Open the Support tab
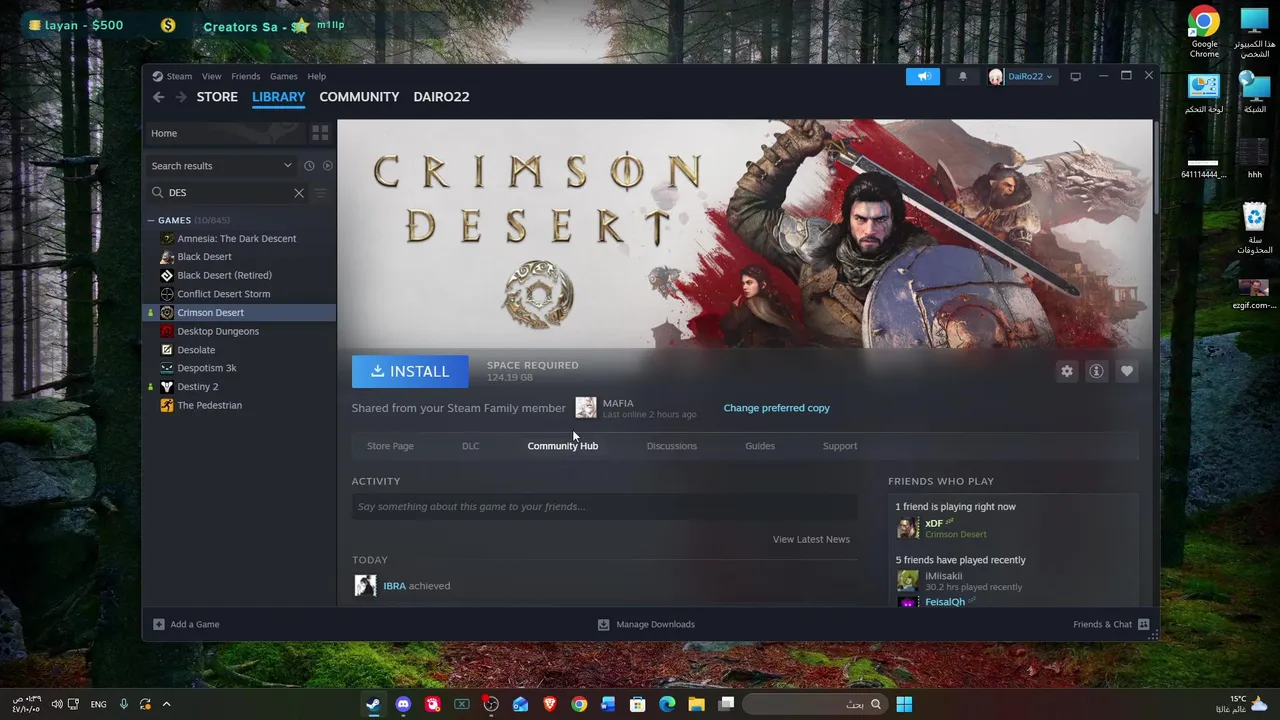The width and height of the screenshot is (1280, 720). pyautogui.click(x=840, y=446)
